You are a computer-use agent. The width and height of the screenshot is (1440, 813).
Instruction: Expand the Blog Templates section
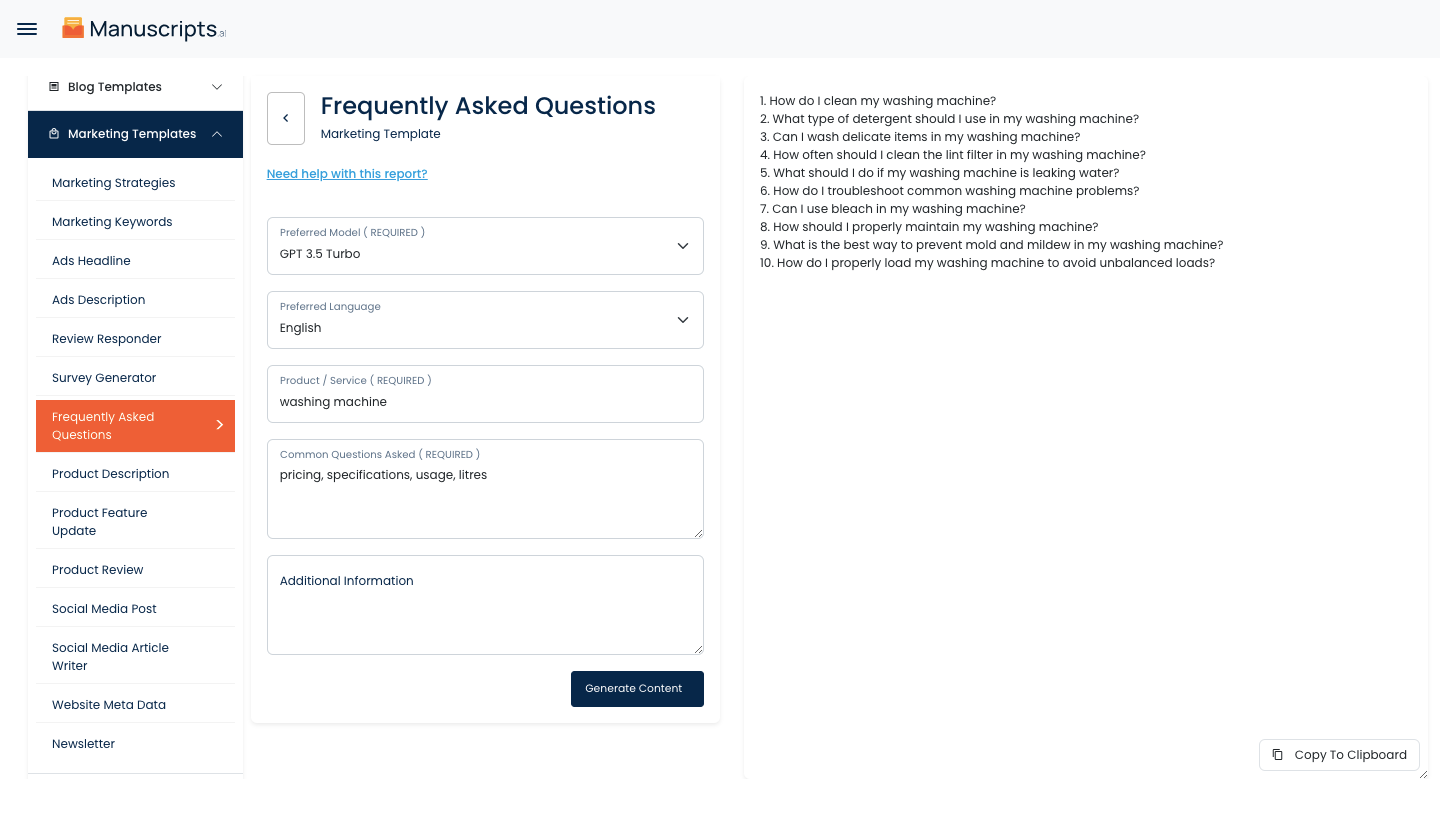(217, 87)
